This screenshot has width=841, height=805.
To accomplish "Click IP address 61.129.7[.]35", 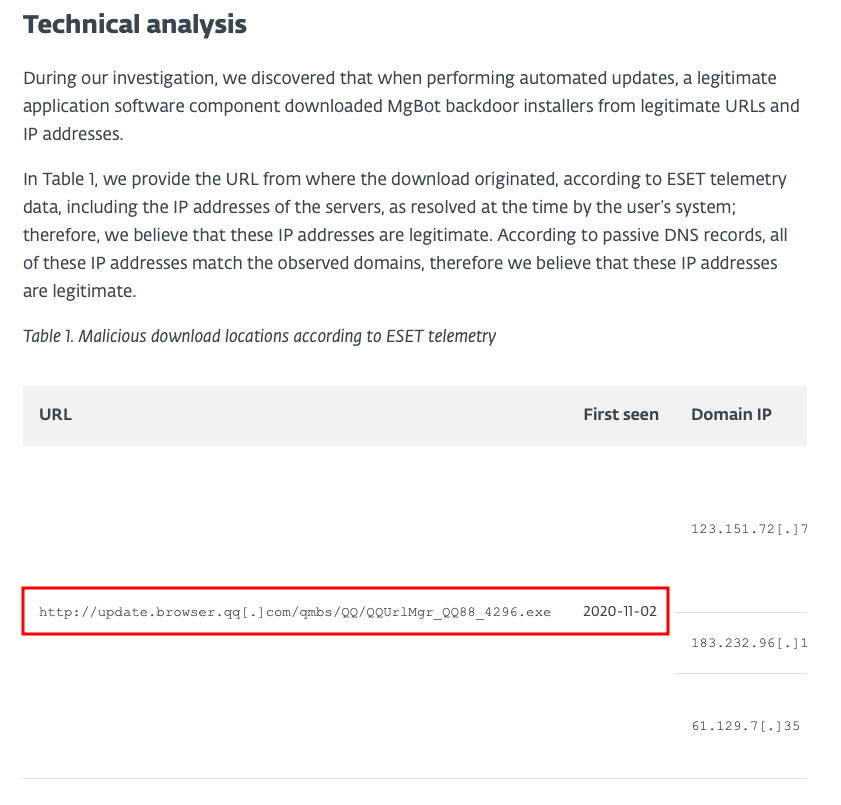I will click(x=746, y=726).
